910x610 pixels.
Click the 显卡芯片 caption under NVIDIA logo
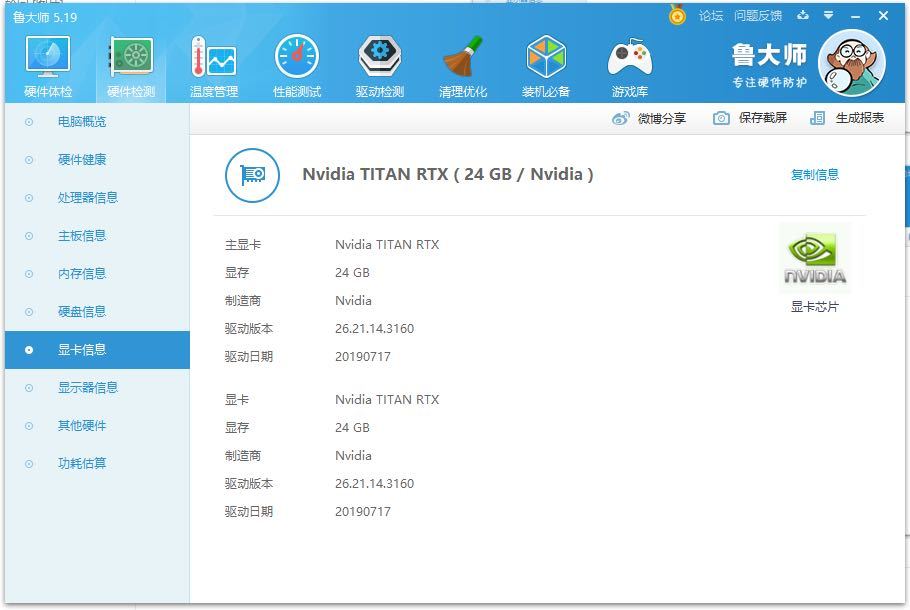click(814, 307)
